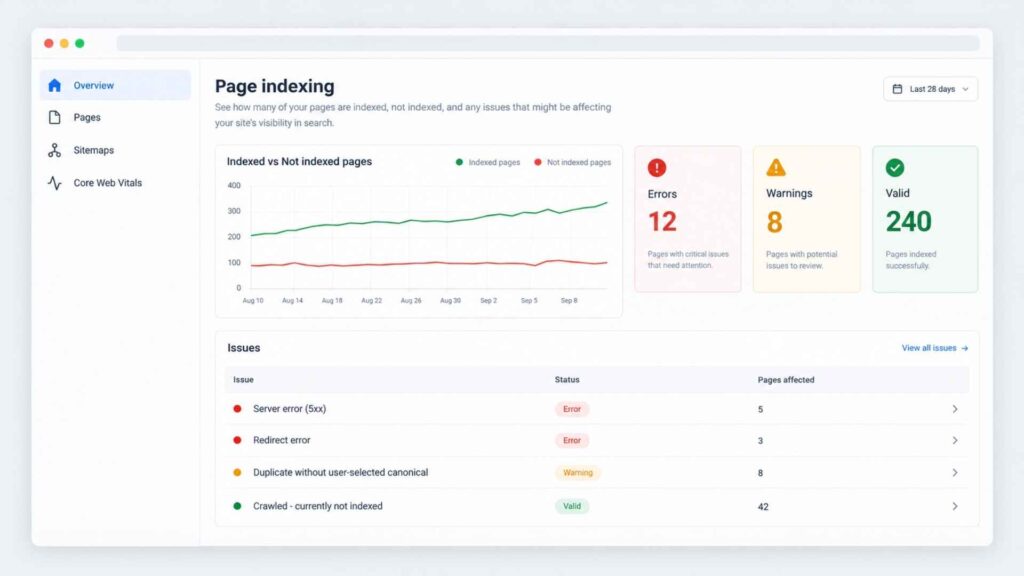This screenshot has width=1024, height=576.
Task: Click red dot beside Server error (5xx)
Action: [x=237, y=409]
